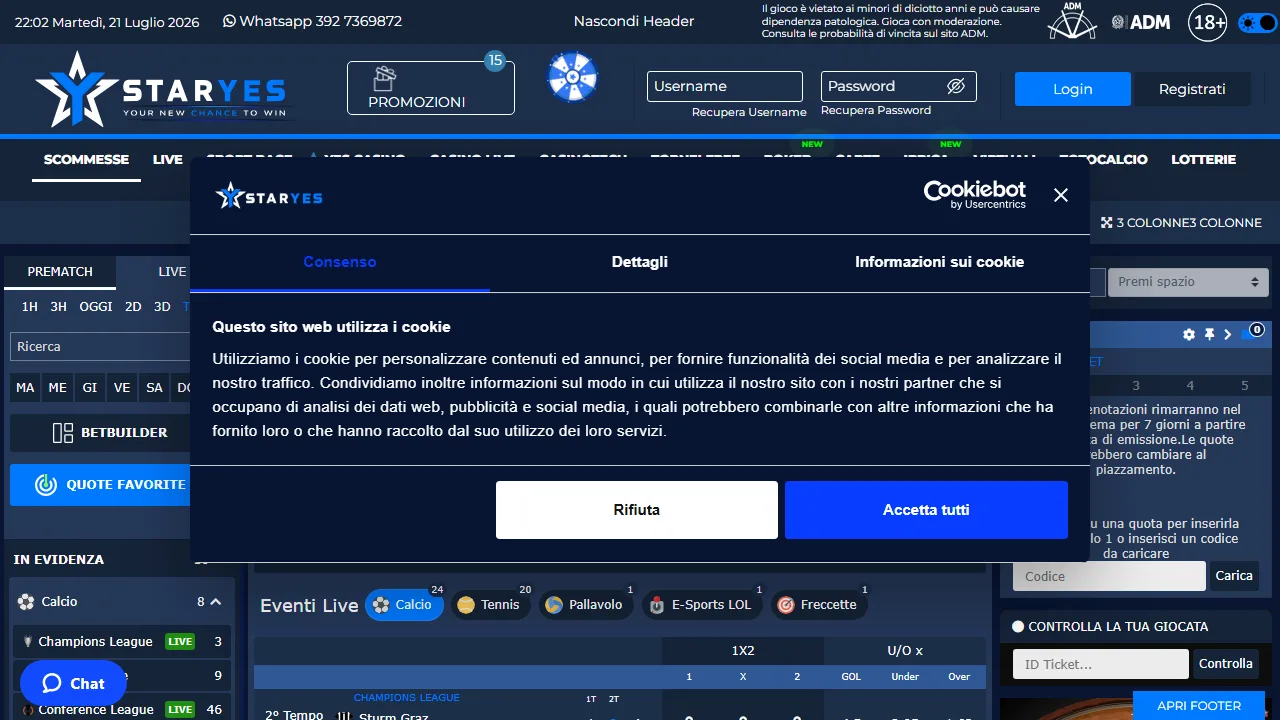The height and width of the screenshot is (720, 1280).
Task: Filter events by OGGI
Action: point(96,307)
